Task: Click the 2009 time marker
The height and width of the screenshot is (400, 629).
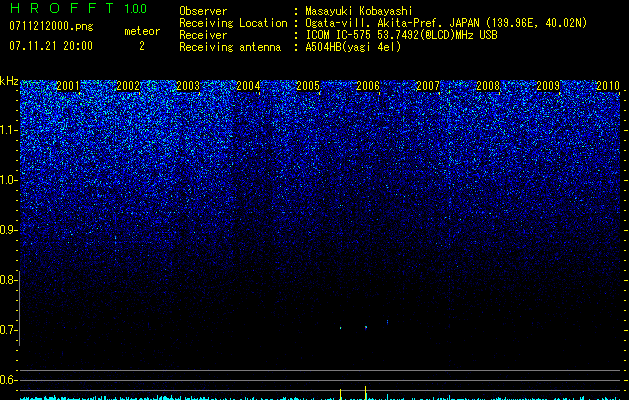Action: tap(548, 85)
